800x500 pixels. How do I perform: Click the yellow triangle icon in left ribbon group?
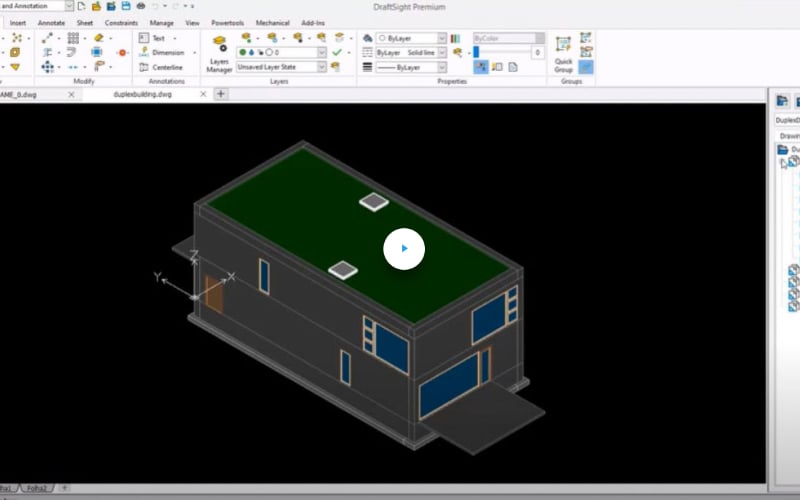pos(15,67)
